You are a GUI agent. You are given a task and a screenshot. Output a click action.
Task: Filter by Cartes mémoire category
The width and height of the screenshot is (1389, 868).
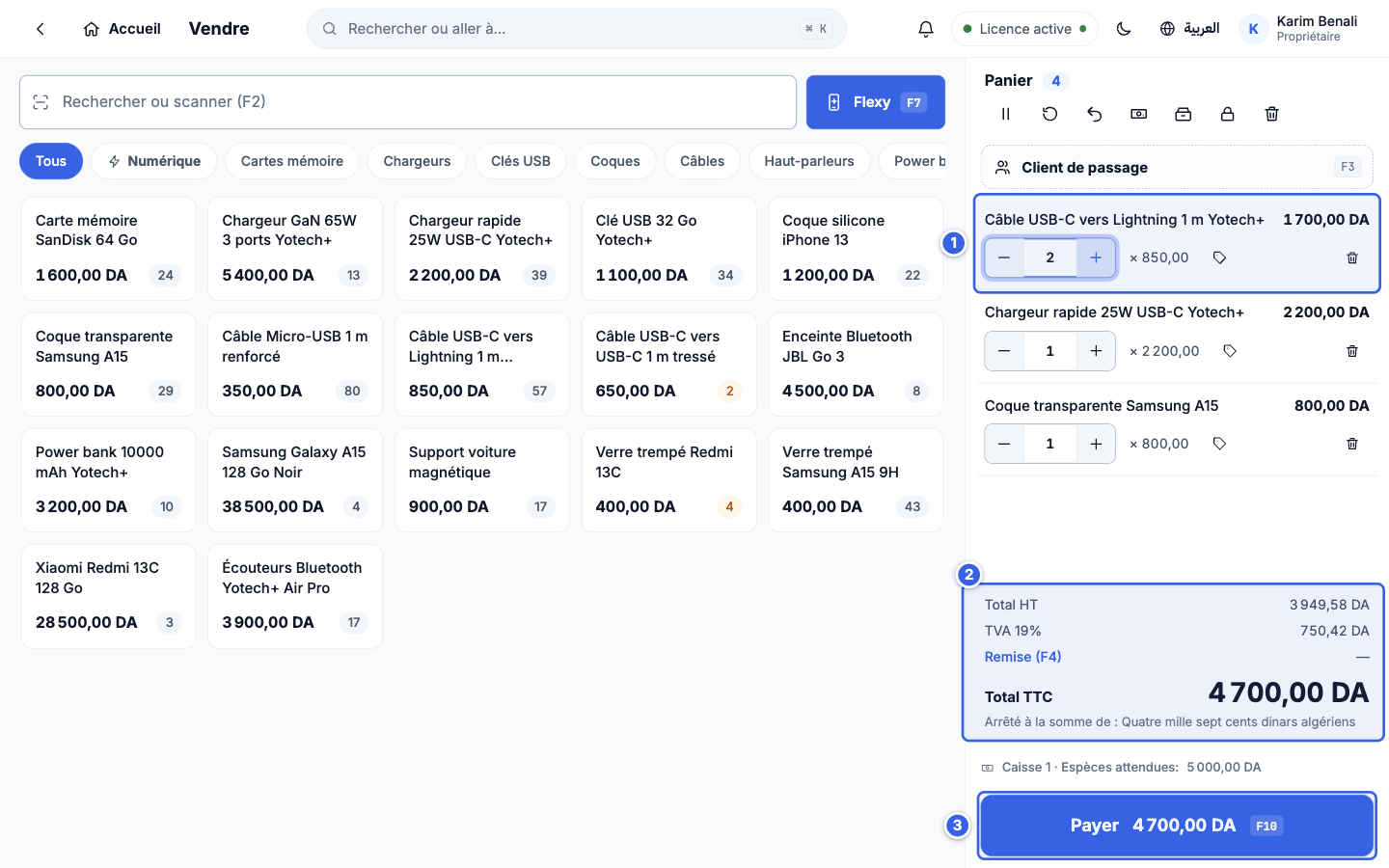point(292,161)
